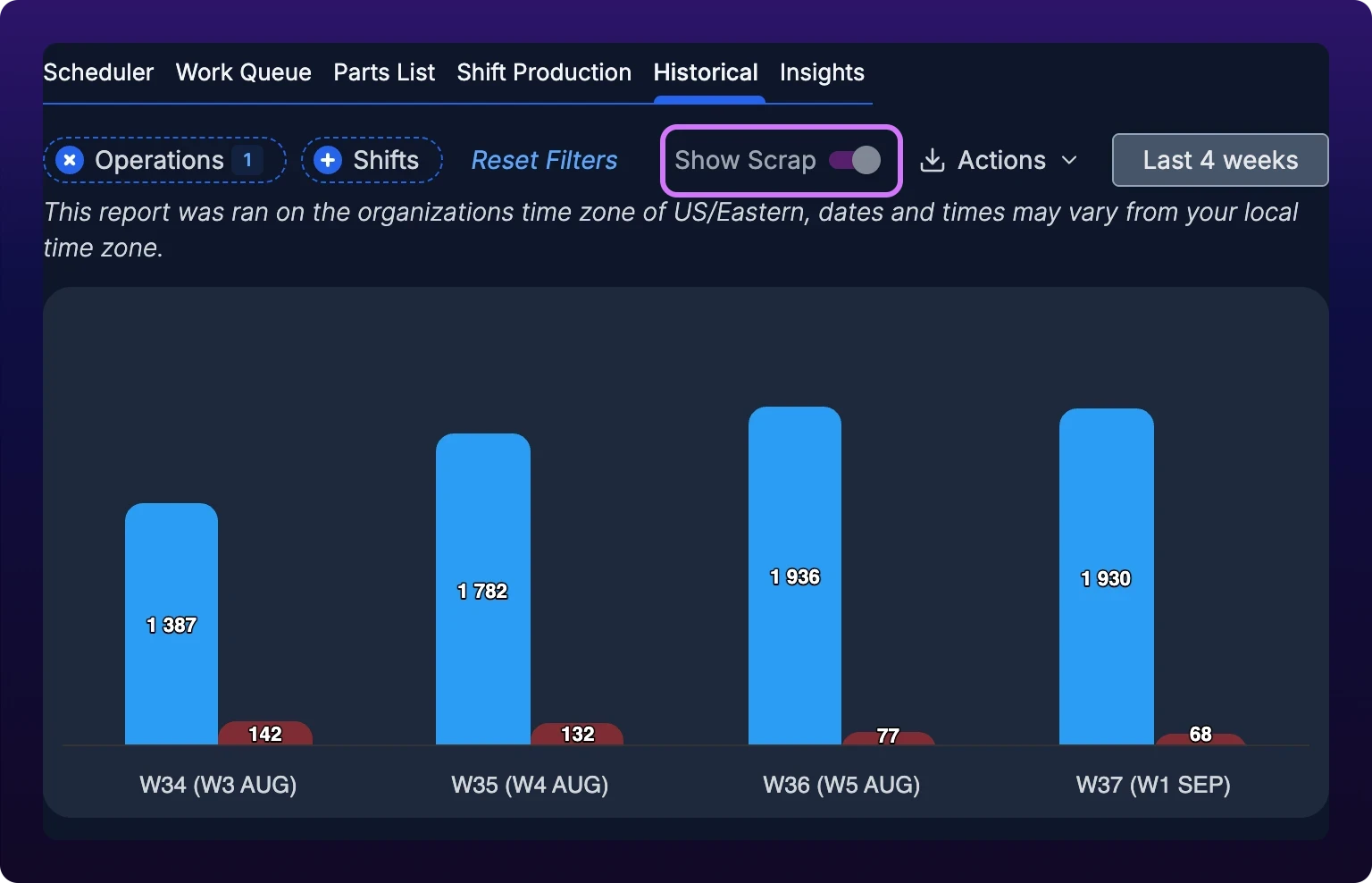Click the W36 (W5 AUG) axis label
This screenshot has height=883, width=1372.
[x=841, y=785]
